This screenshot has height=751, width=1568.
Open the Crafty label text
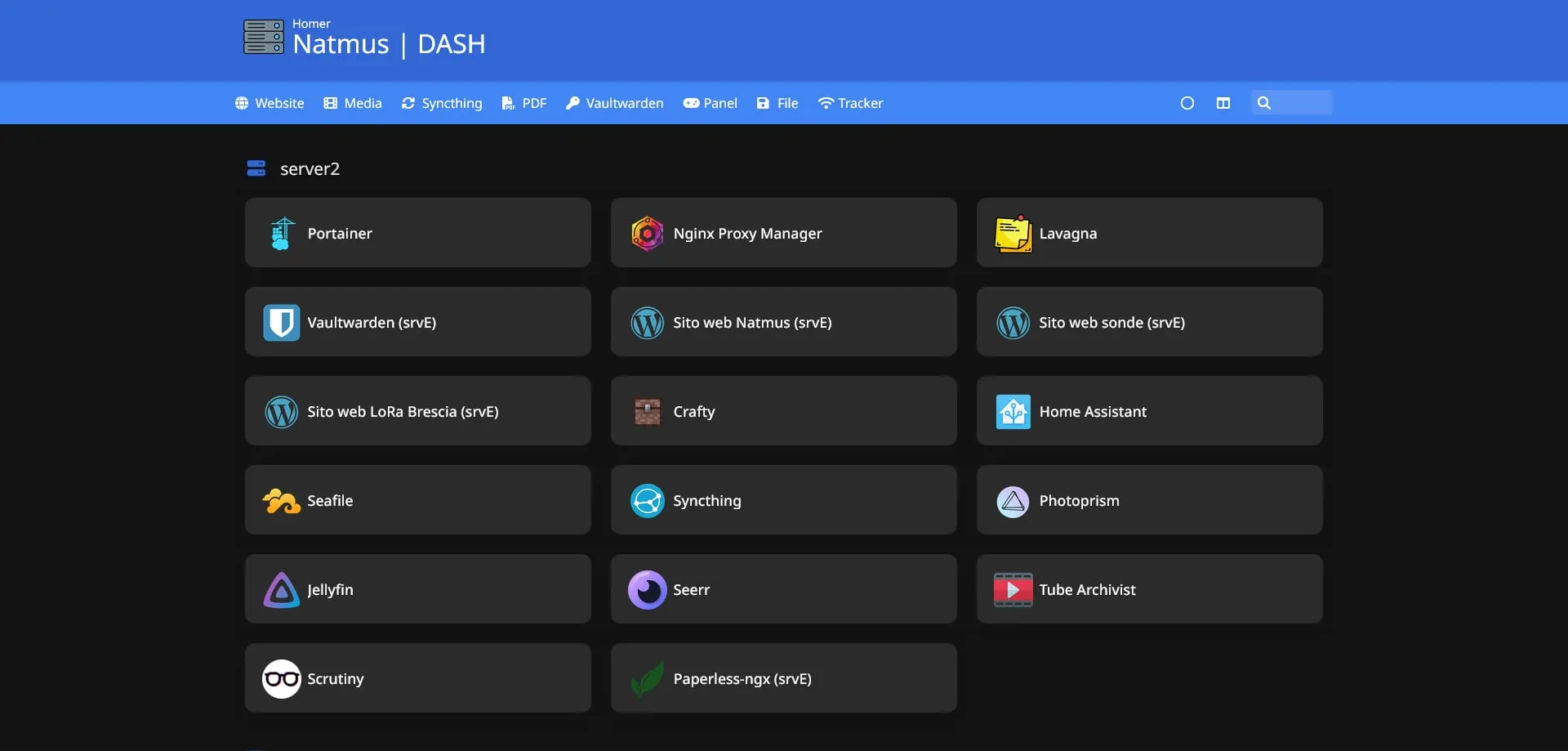694,412
